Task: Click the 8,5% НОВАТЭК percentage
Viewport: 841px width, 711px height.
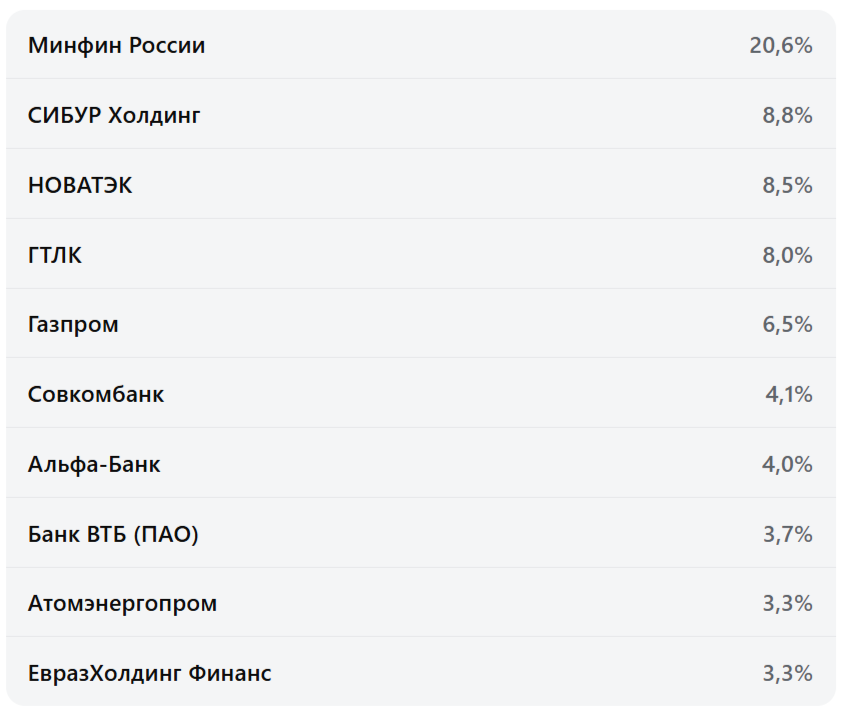Action: [787, 185]
